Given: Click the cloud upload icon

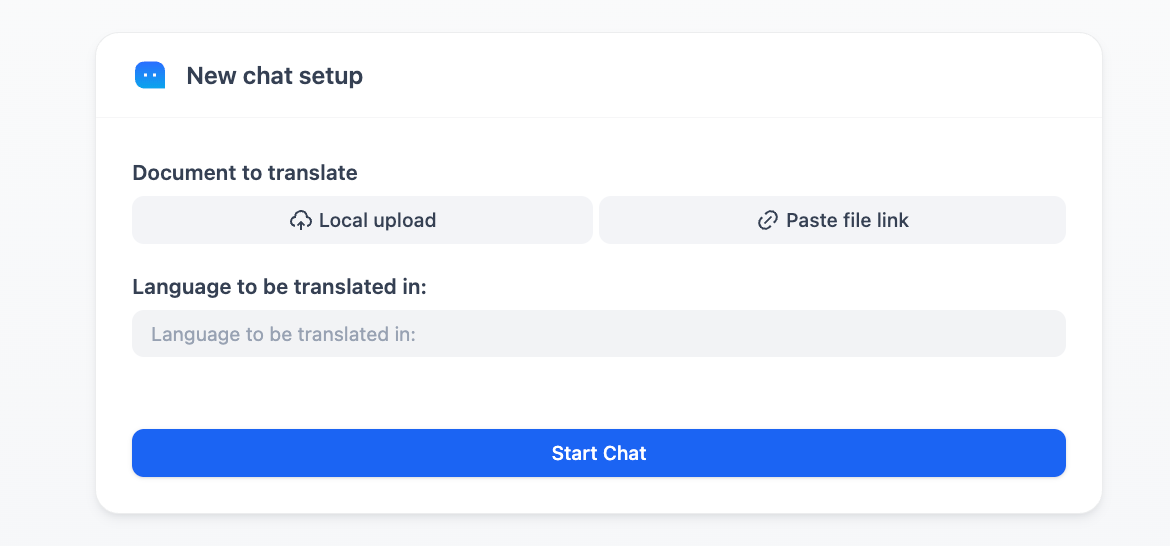Looking at the screenshot, I should tap(301, 221).
